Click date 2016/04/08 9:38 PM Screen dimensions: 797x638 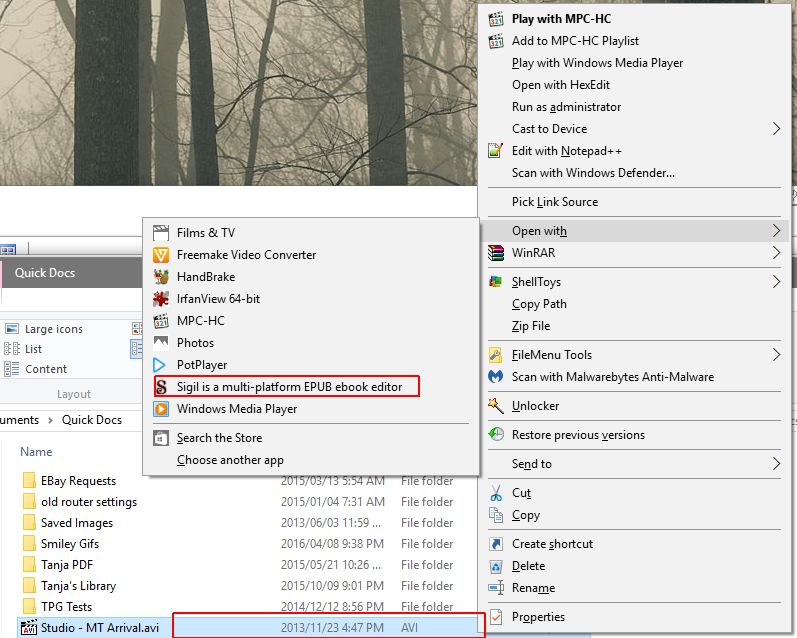point(332,543)
